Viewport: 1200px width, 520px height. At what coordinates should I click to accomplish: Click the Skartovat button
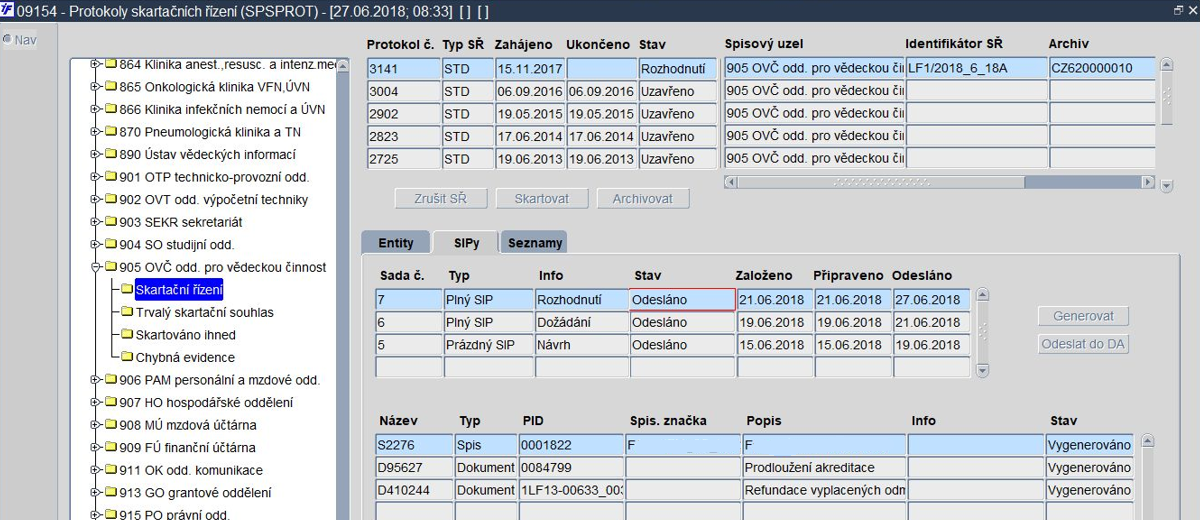(x=542, y=198)
